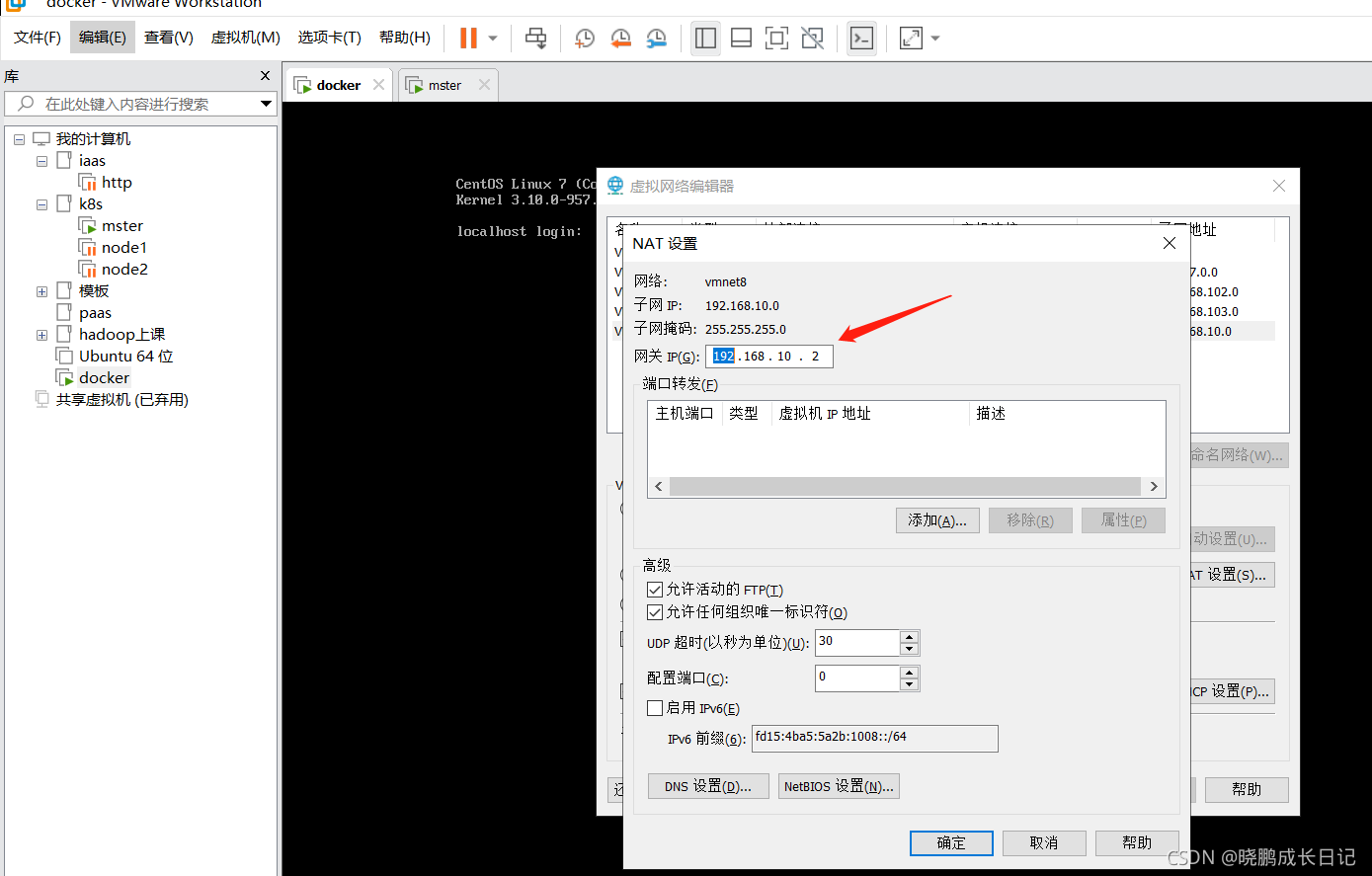1372x876 pixels.
Task: Pause the virtual machine with the orange button
Action: [x=468, y=38]
